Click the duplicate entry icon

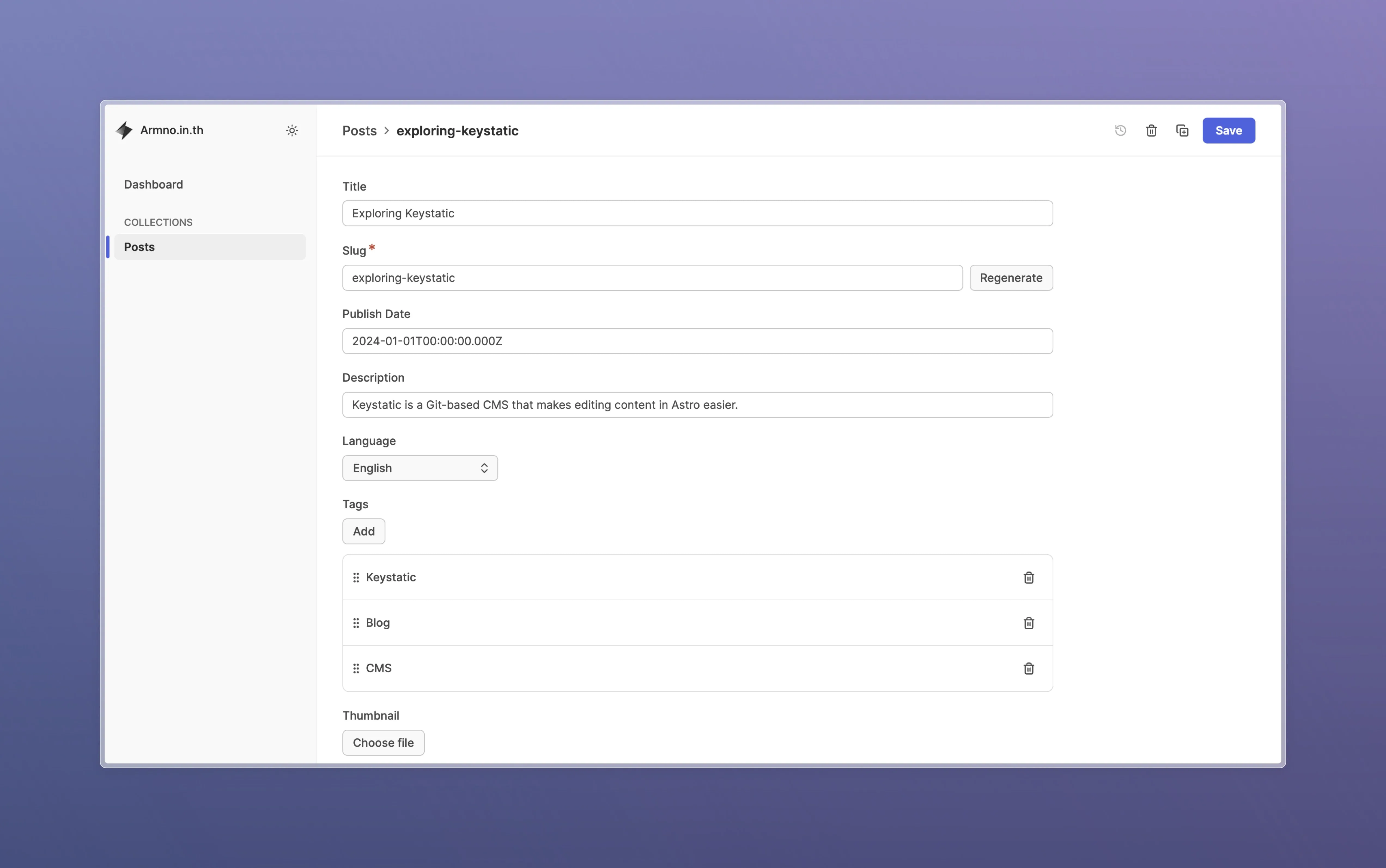pyautogui.click(x=1182, y=130)
